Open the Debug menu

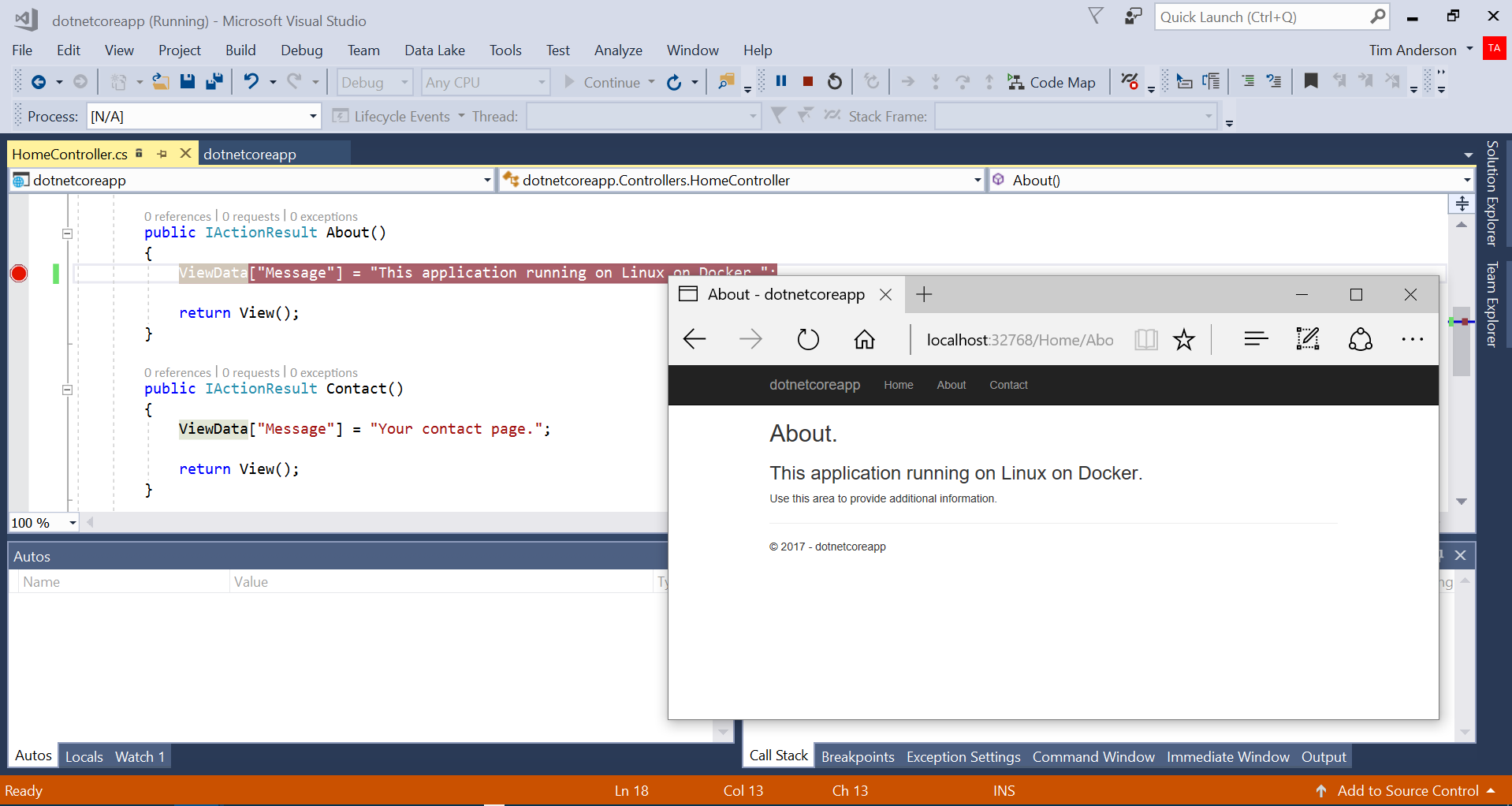302,50
